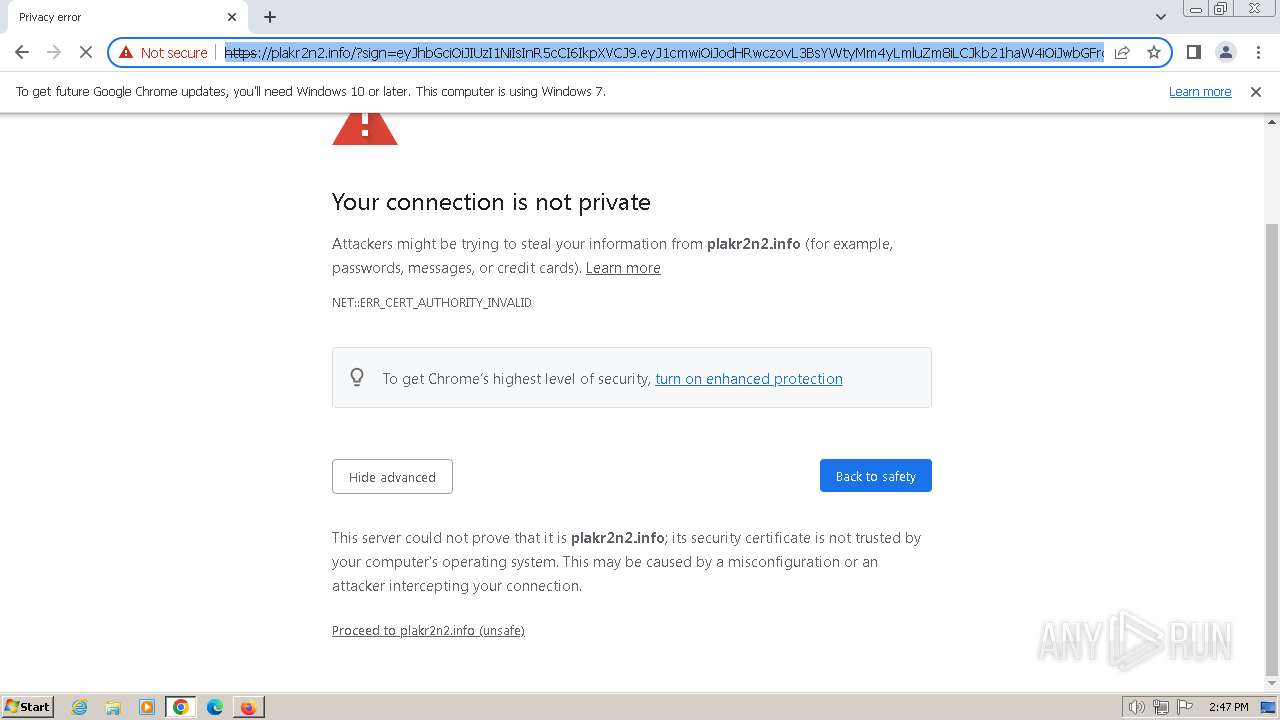Click the browser Back arrow
The height and width of the screenshot is (720, 1280).
22,52
